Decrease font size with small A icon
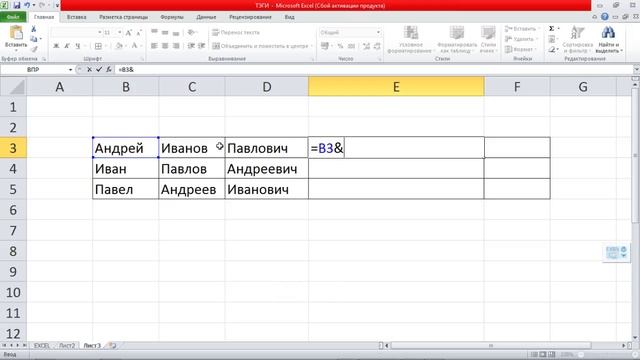640x360 pixels. point(139,33)
